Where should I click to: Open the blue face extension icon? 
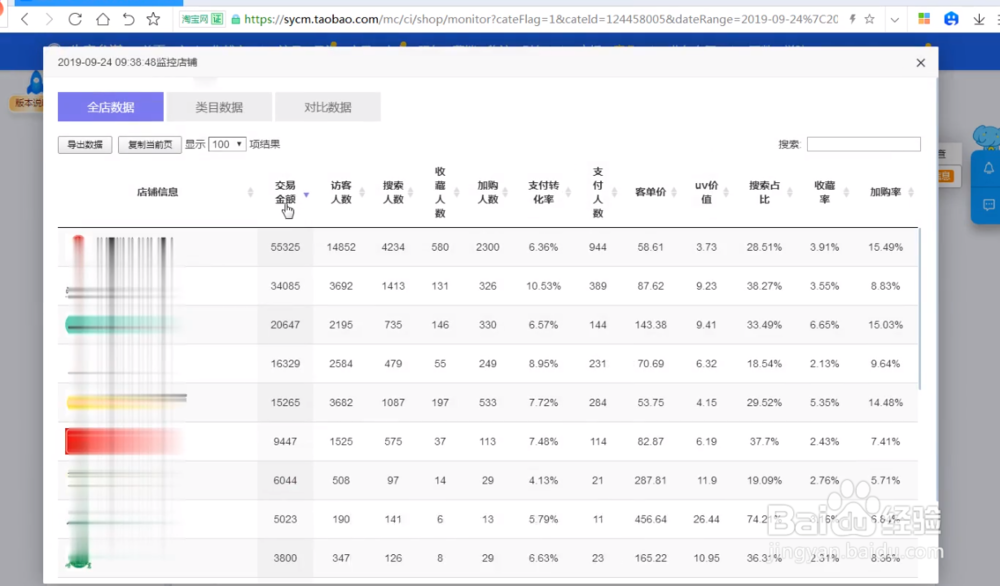point(951,19)
